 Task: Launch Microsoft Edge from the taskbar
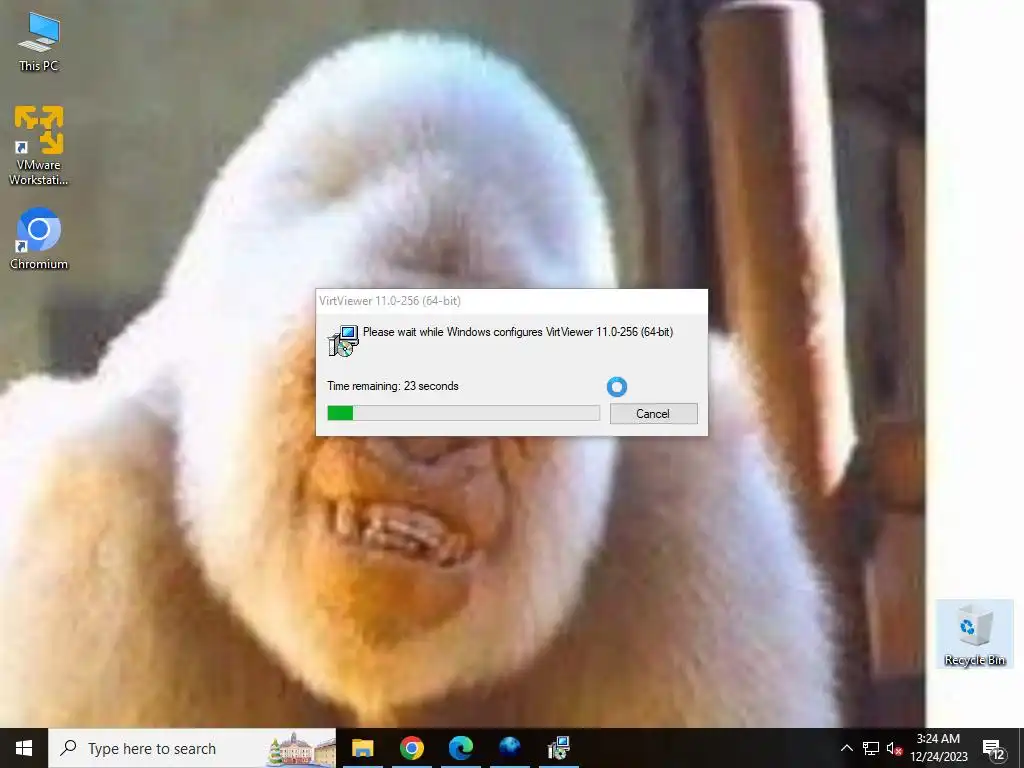[x=460, y=748]
